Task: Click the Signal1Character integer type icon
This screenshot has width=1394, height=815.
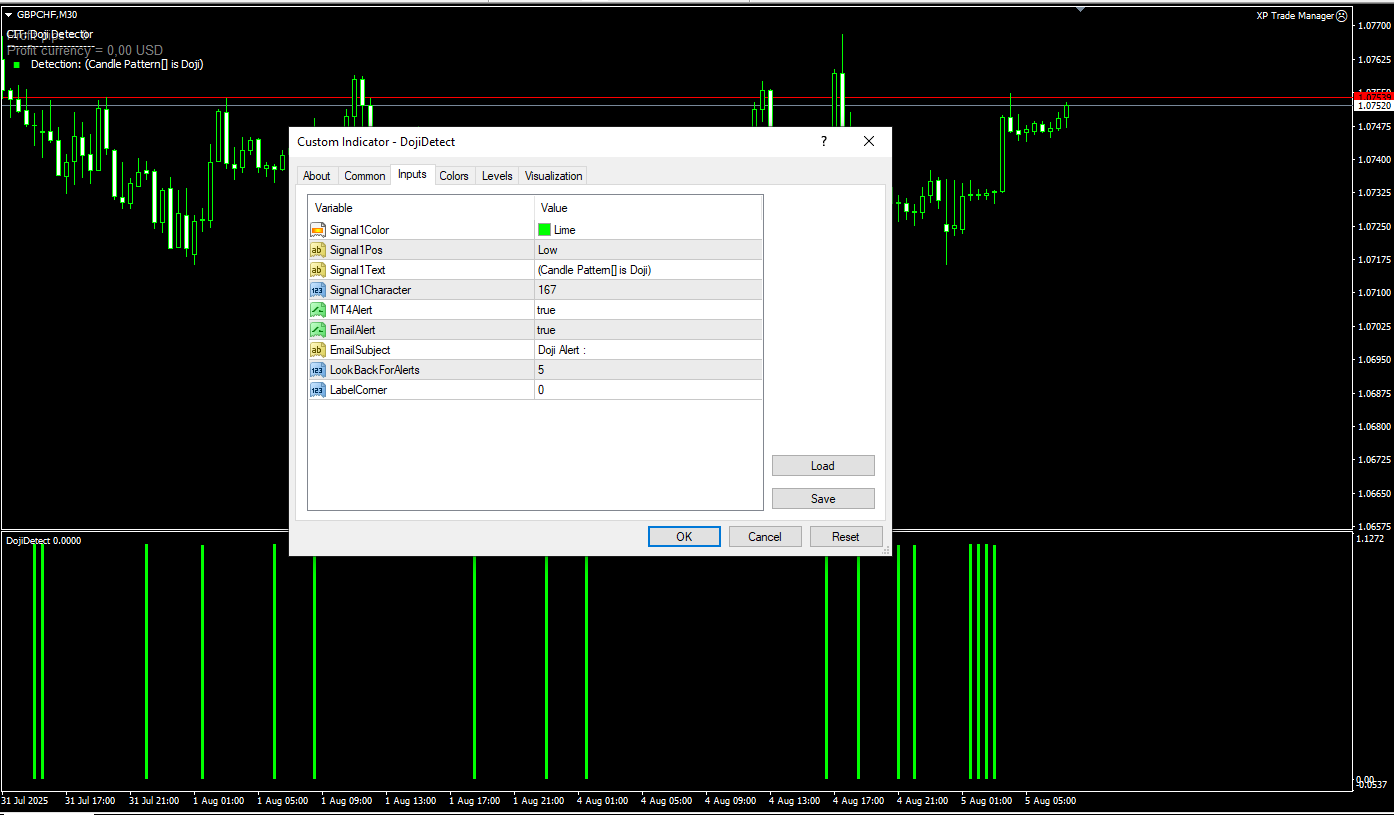Action: (x=317, y=290)
